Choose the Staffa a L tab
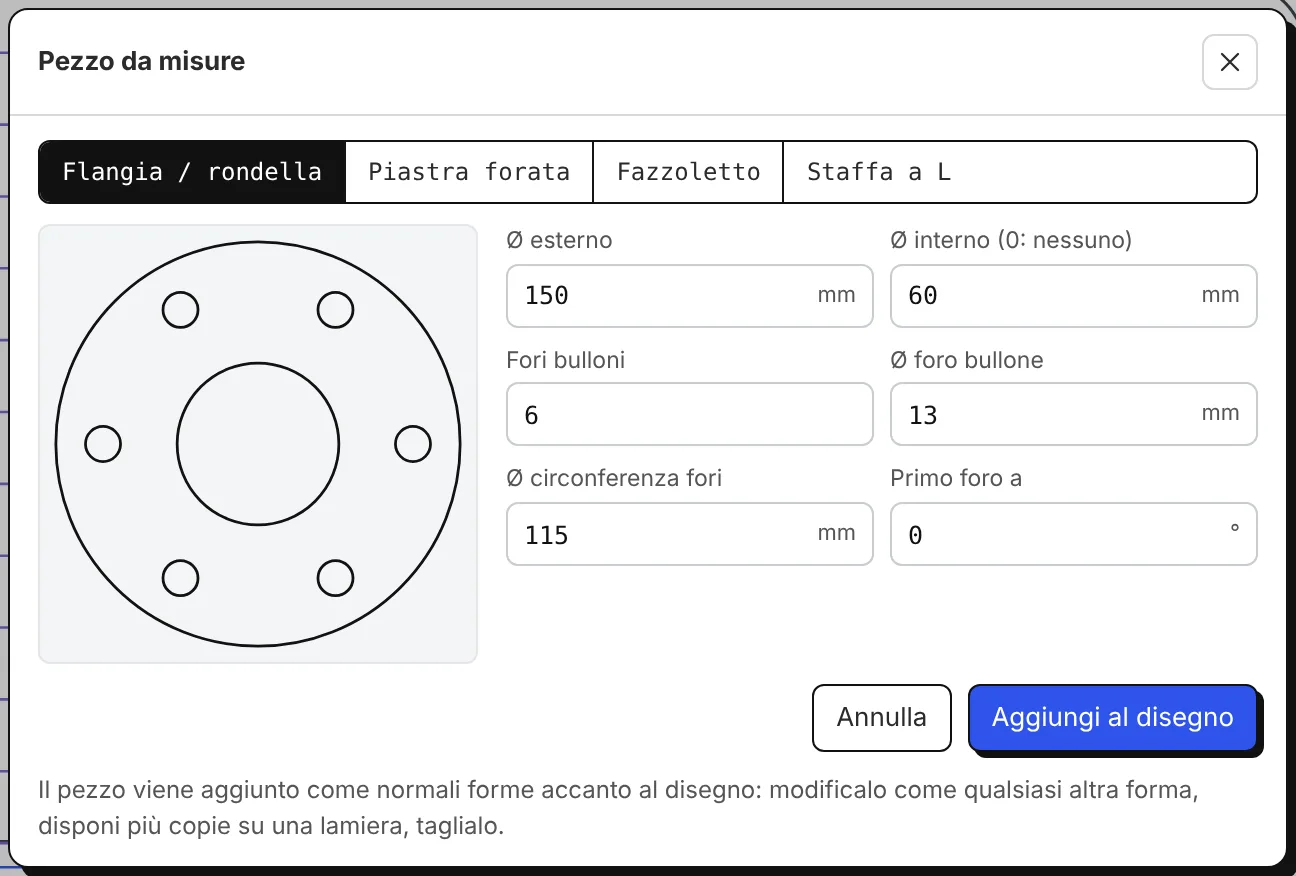 pos(879,172)
